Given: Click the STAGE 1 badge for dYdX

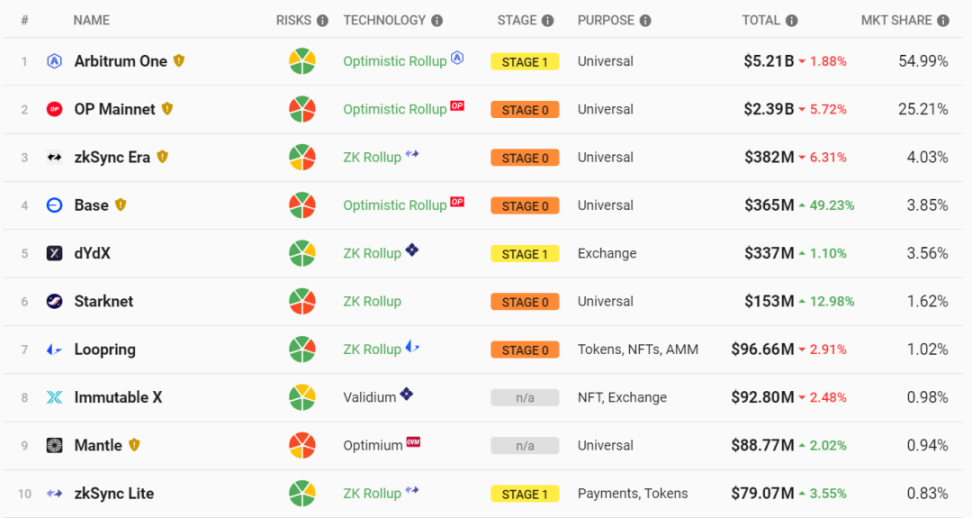Looking at the screenshot, I should click(525, 254).
